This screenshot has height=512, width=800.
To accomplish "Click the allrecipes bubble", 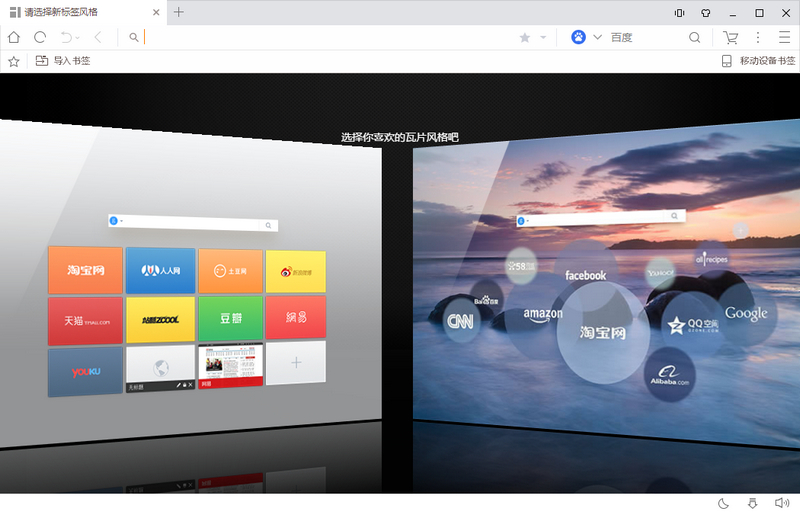I will pyautogui.click(x=712, y=260).
